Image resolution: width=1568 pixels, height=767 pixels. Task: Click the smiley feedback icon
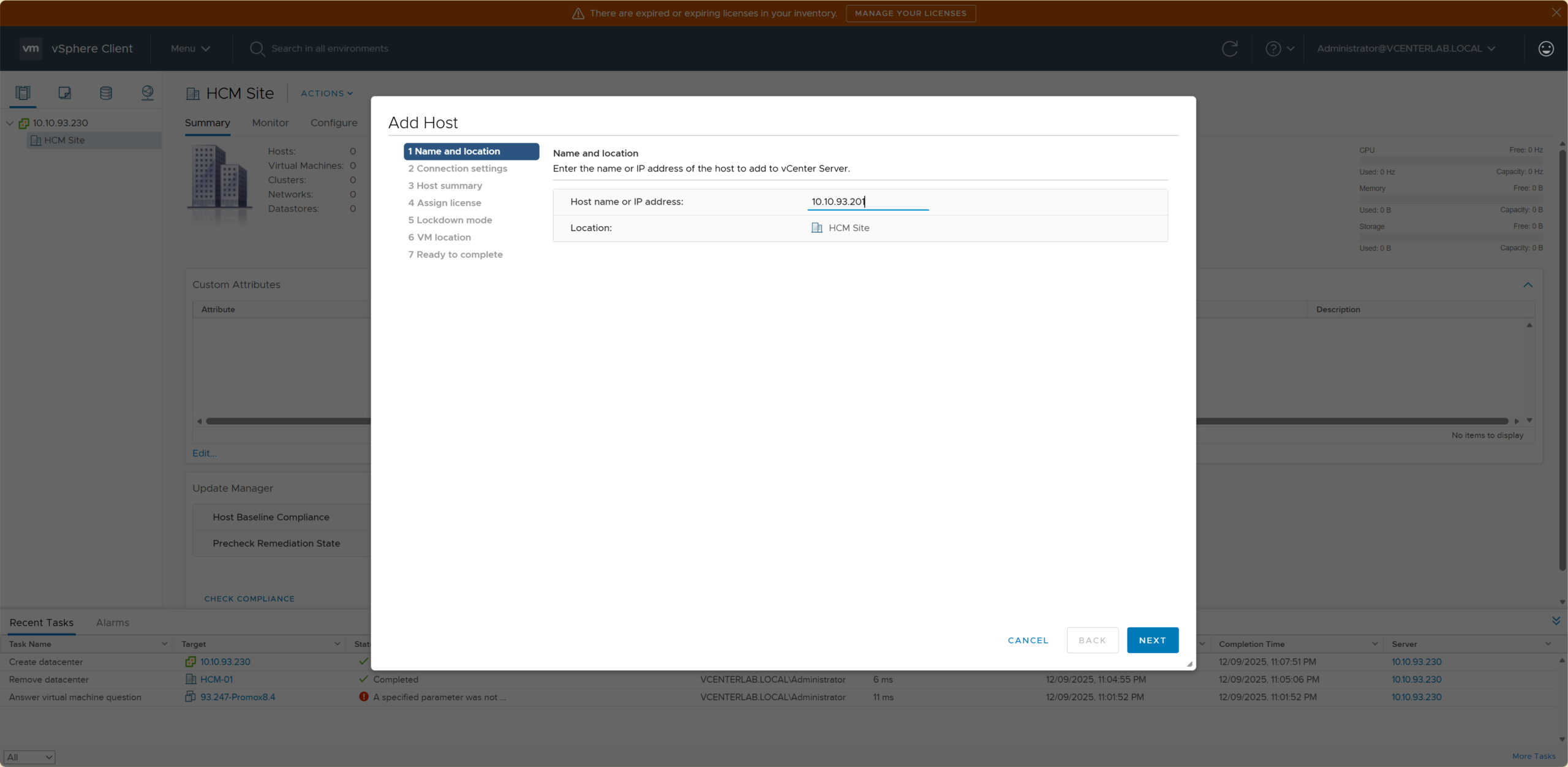1545,48
